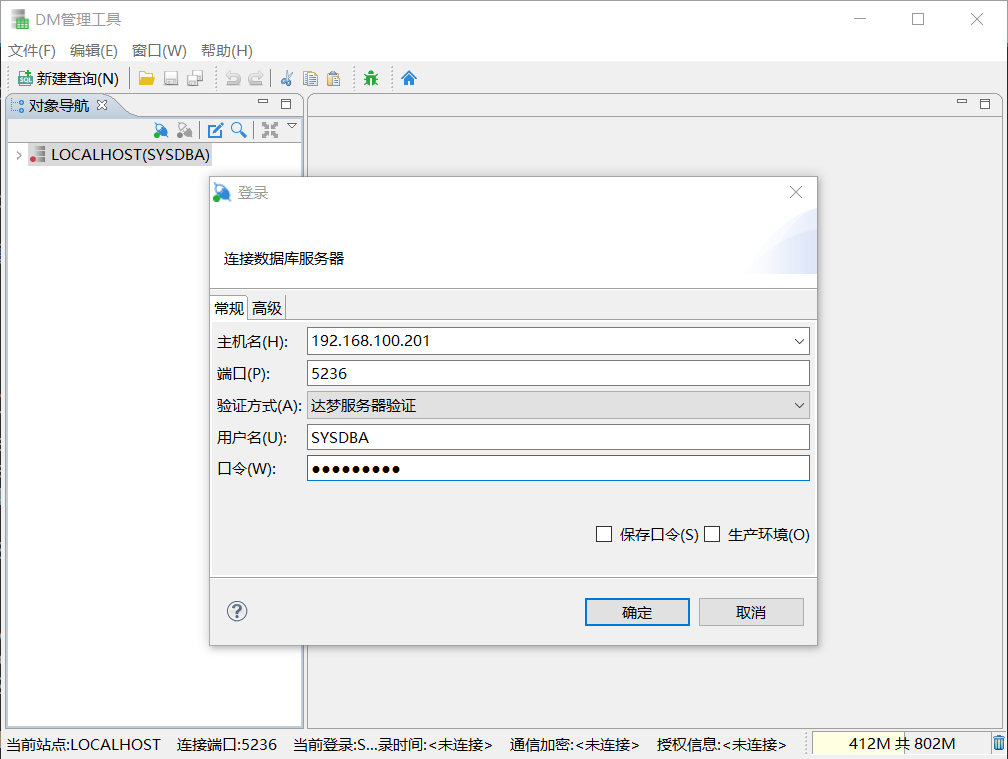
Task: Maximize the Object Navigator panel
Action: [286, 103]
